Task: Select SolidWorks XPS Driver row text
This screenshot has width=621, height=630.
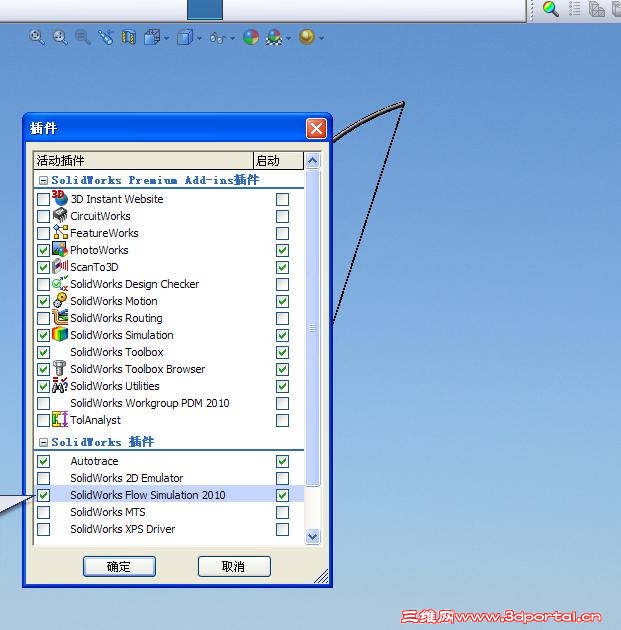Action: click(123, 530)
